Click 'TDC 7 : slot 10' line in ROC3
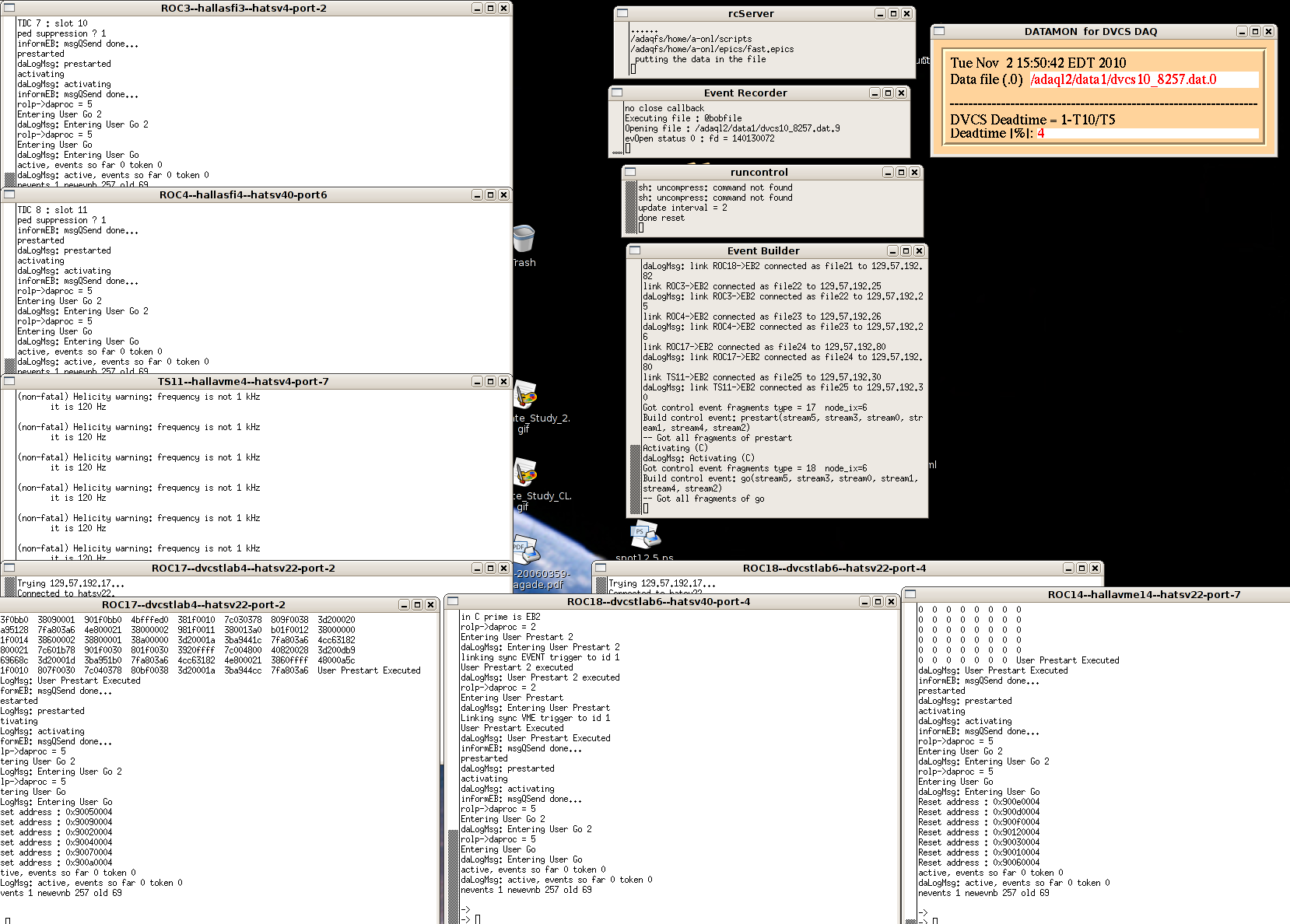 tap(52, 23)
